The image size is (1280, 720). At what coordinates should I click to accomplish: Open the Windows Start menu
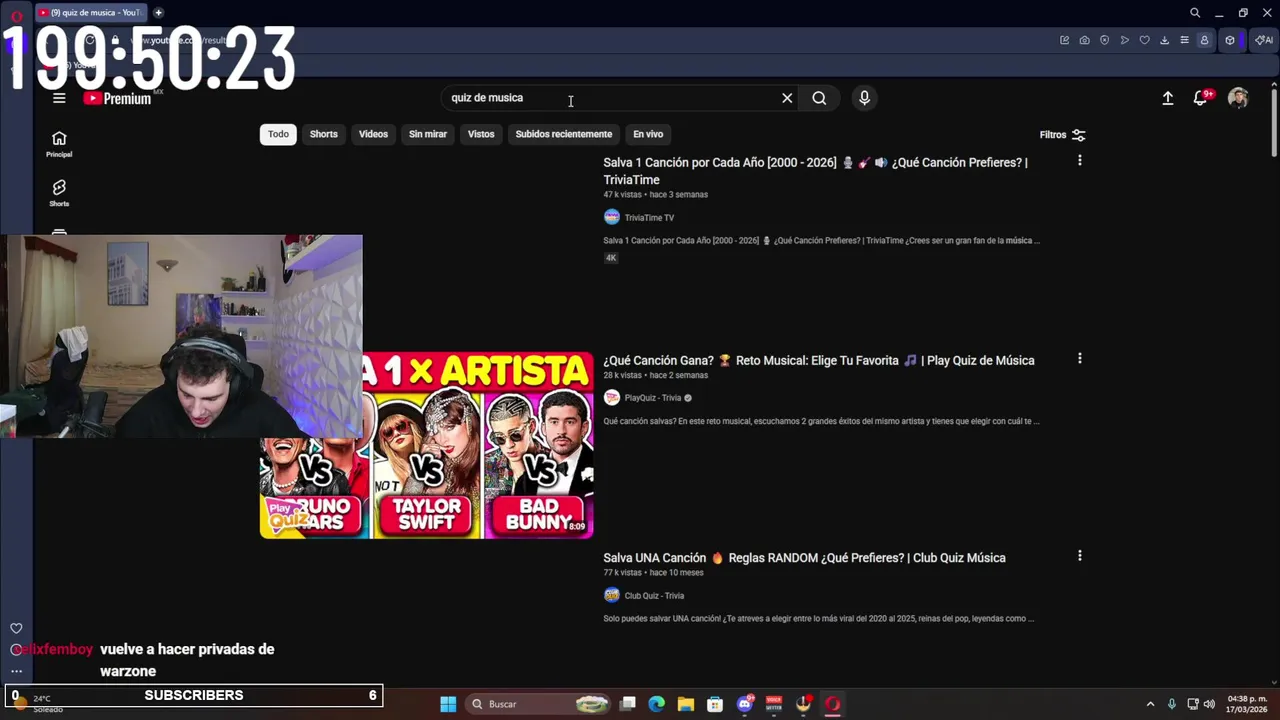(x=448, y=704)
